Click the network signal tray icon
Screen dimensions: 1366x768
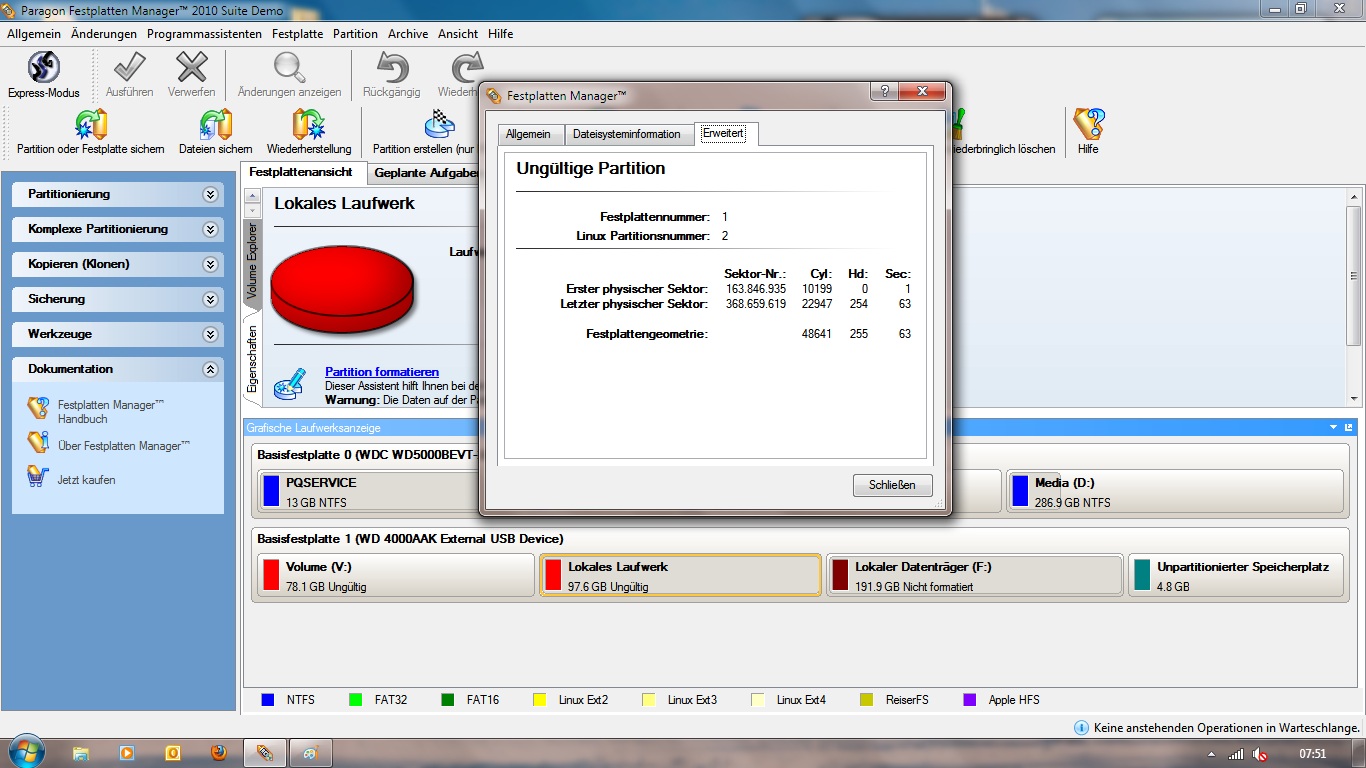tap(1237, 754)
